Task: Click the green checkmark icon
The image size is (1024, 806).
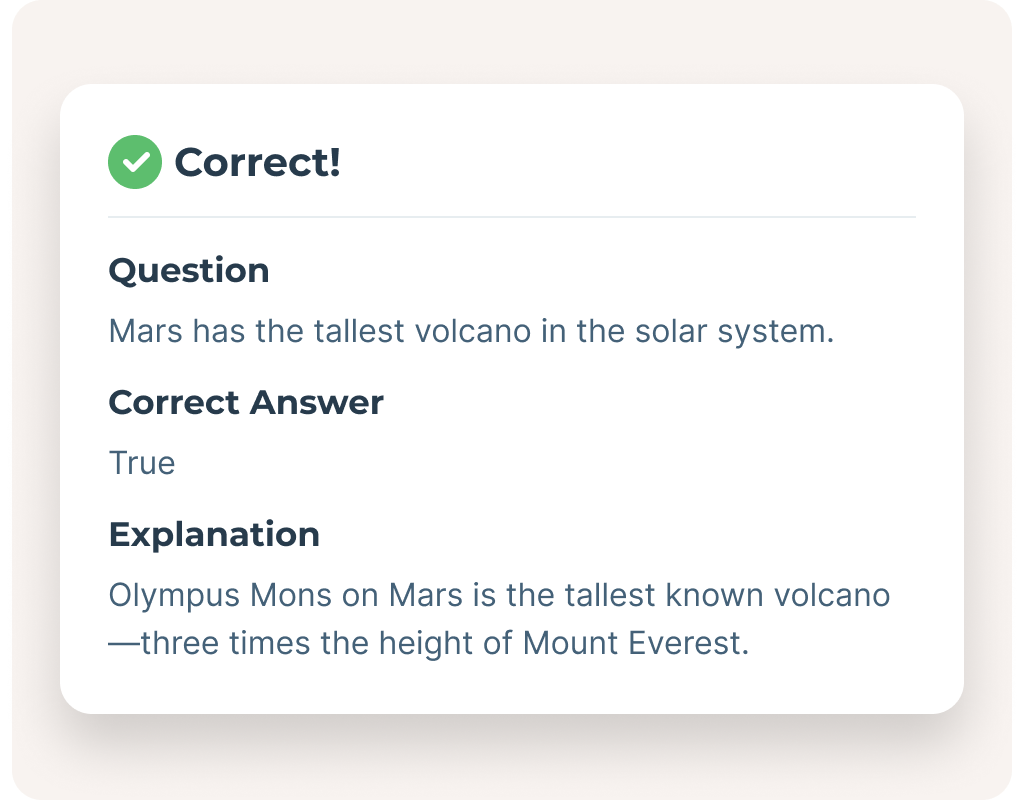Action: click(134, 162)
